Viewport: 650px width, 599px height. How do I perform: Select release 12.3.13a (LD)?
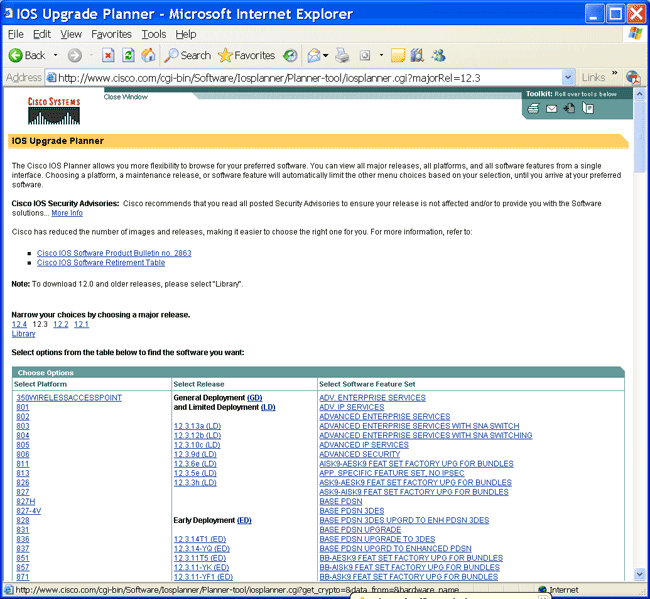click(x=197, y=426)
